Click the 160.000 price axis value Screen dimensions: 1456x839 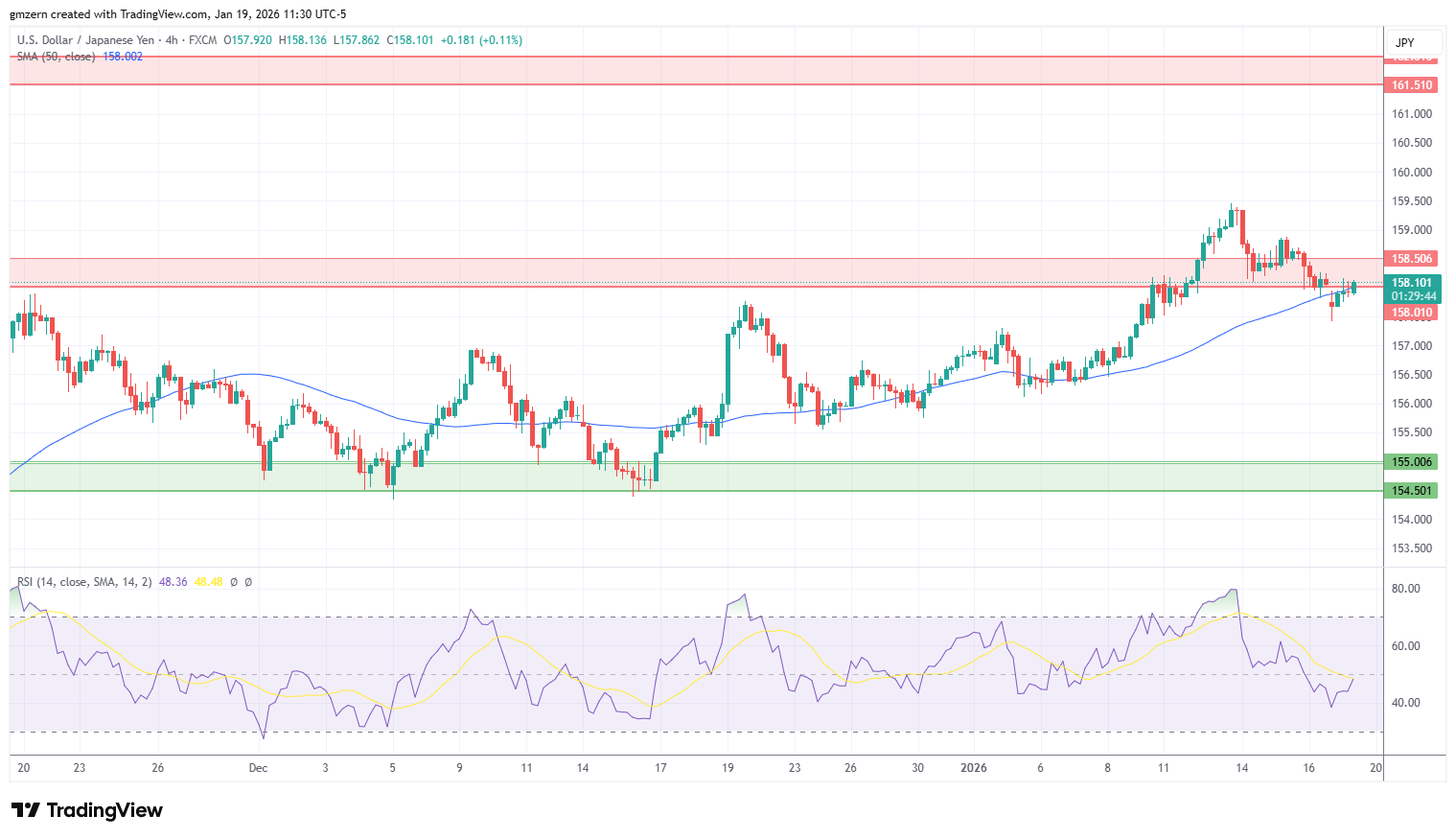[x=1412, y=173]
